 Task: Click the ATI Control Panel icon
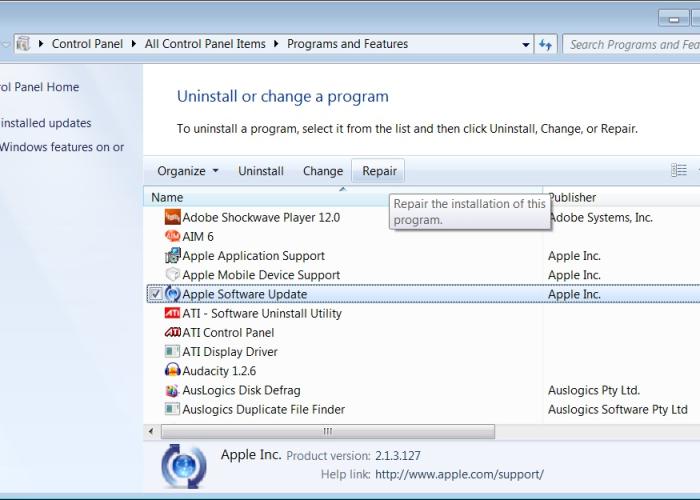pyautogui.click(x=172, y=332)
